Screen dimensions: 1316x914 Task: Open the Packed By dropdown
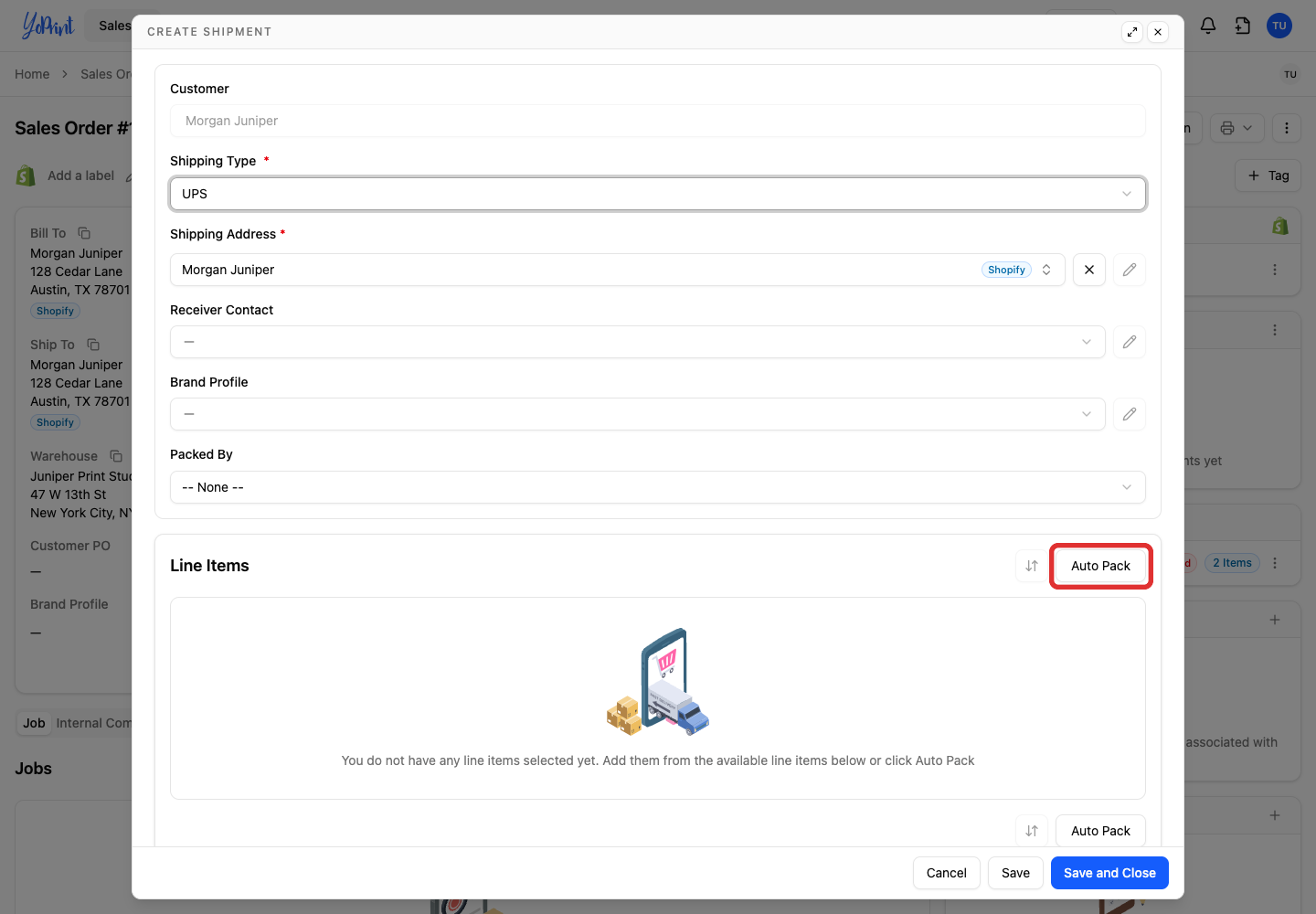pos(658,487)
